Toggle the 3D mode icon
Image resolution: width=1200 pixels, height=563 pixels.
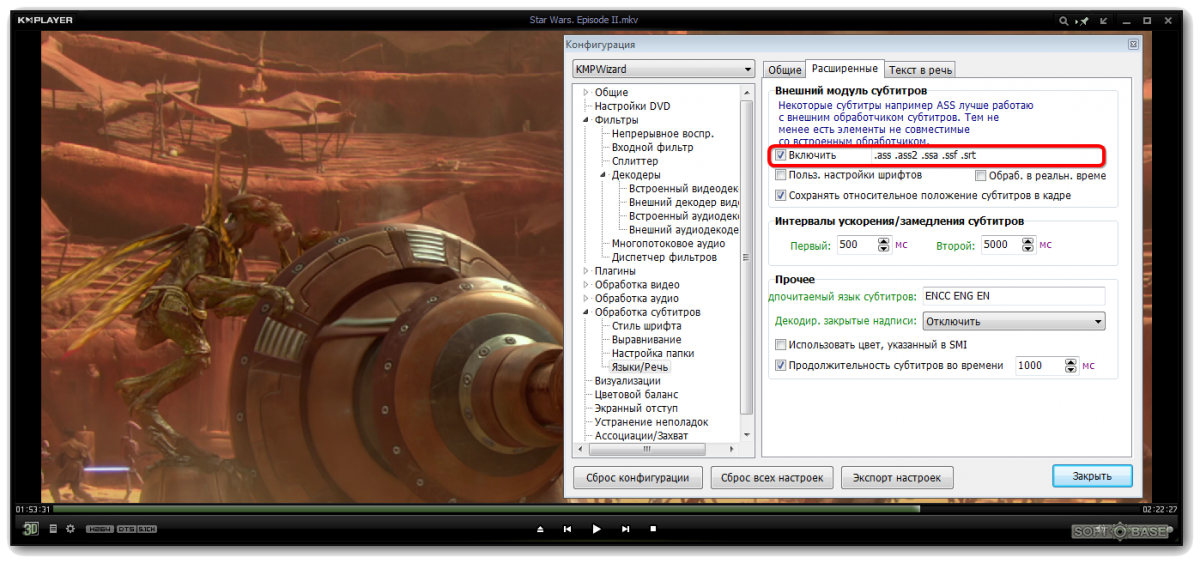(x=31, y=529)
